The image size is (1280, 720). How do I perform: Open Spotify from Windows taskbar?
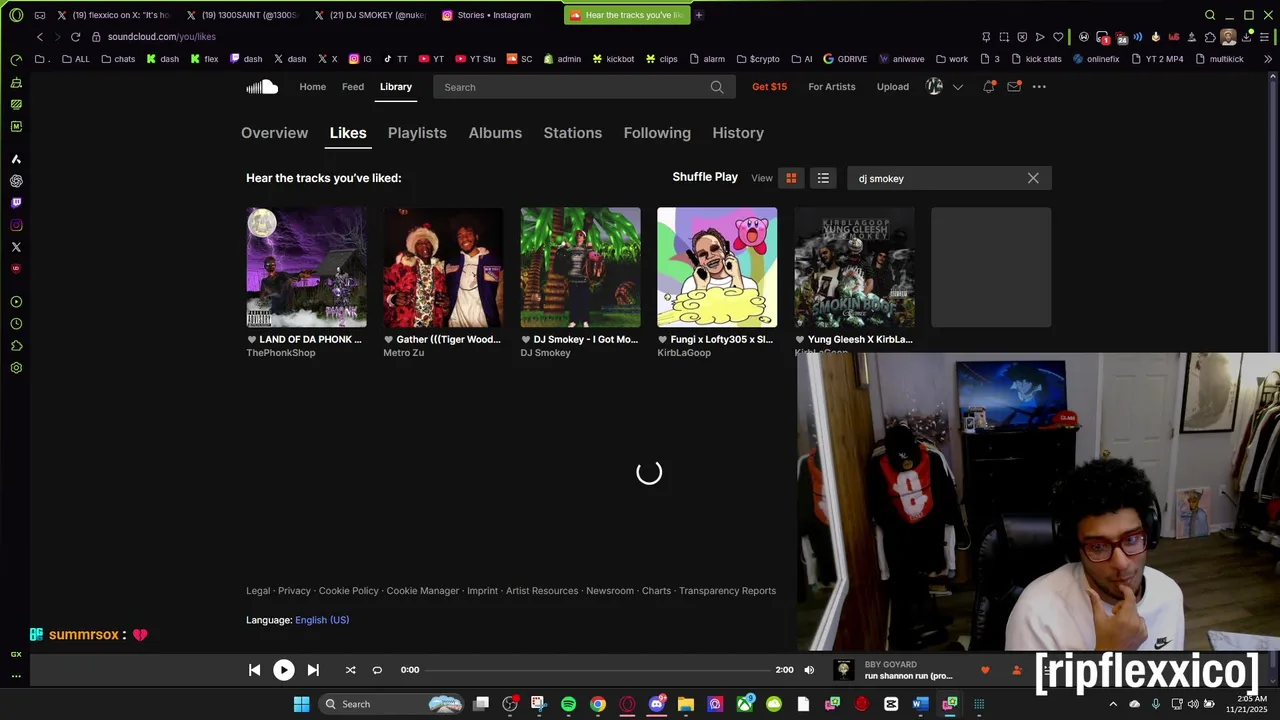click(x=568, y=704)
